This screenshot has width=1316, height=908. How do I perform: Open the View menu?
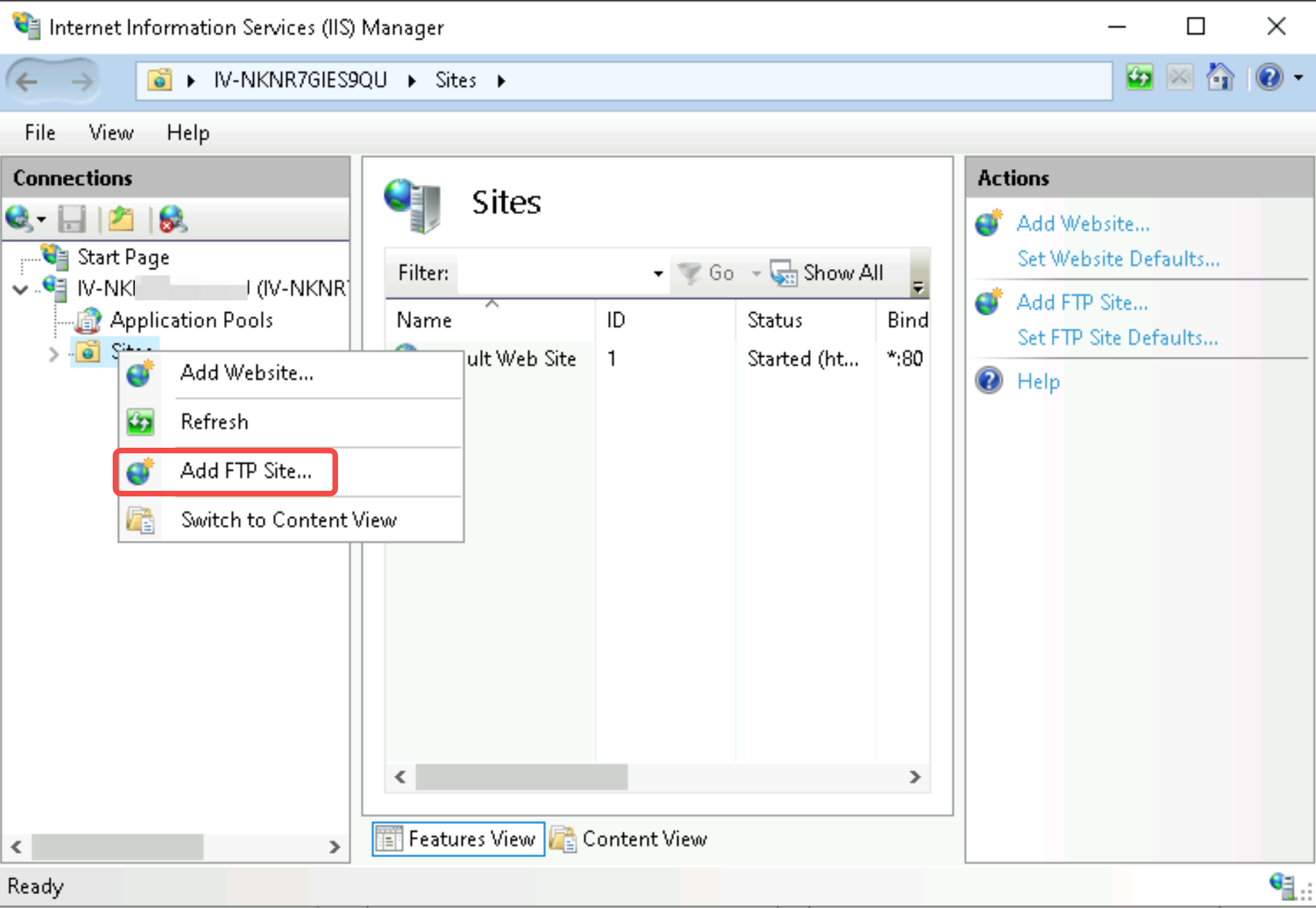[111, 132]
